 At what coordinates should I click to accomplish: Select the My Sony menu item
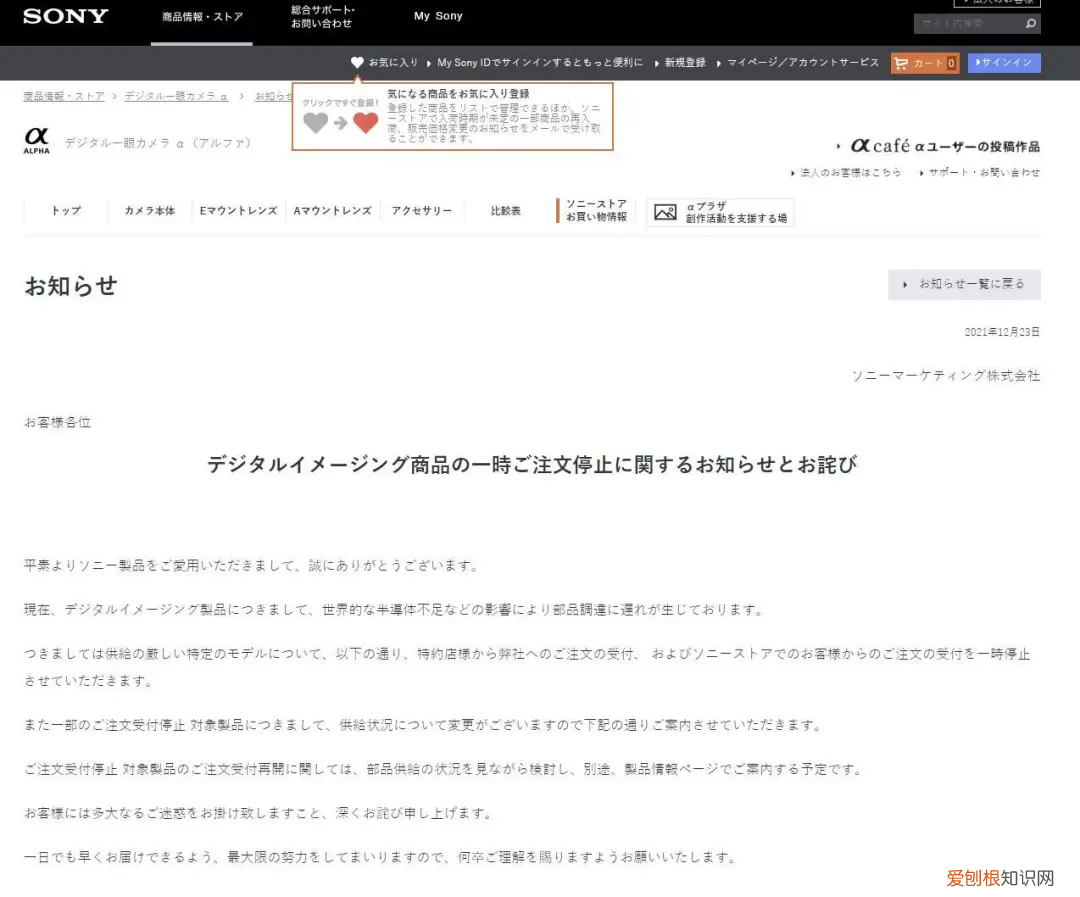click(438, 15)
